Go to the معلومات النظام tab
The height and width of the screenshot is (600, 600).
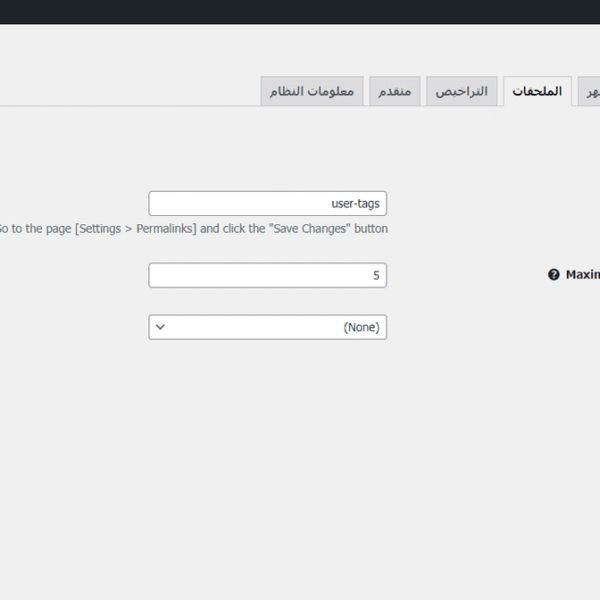(311, 91)
